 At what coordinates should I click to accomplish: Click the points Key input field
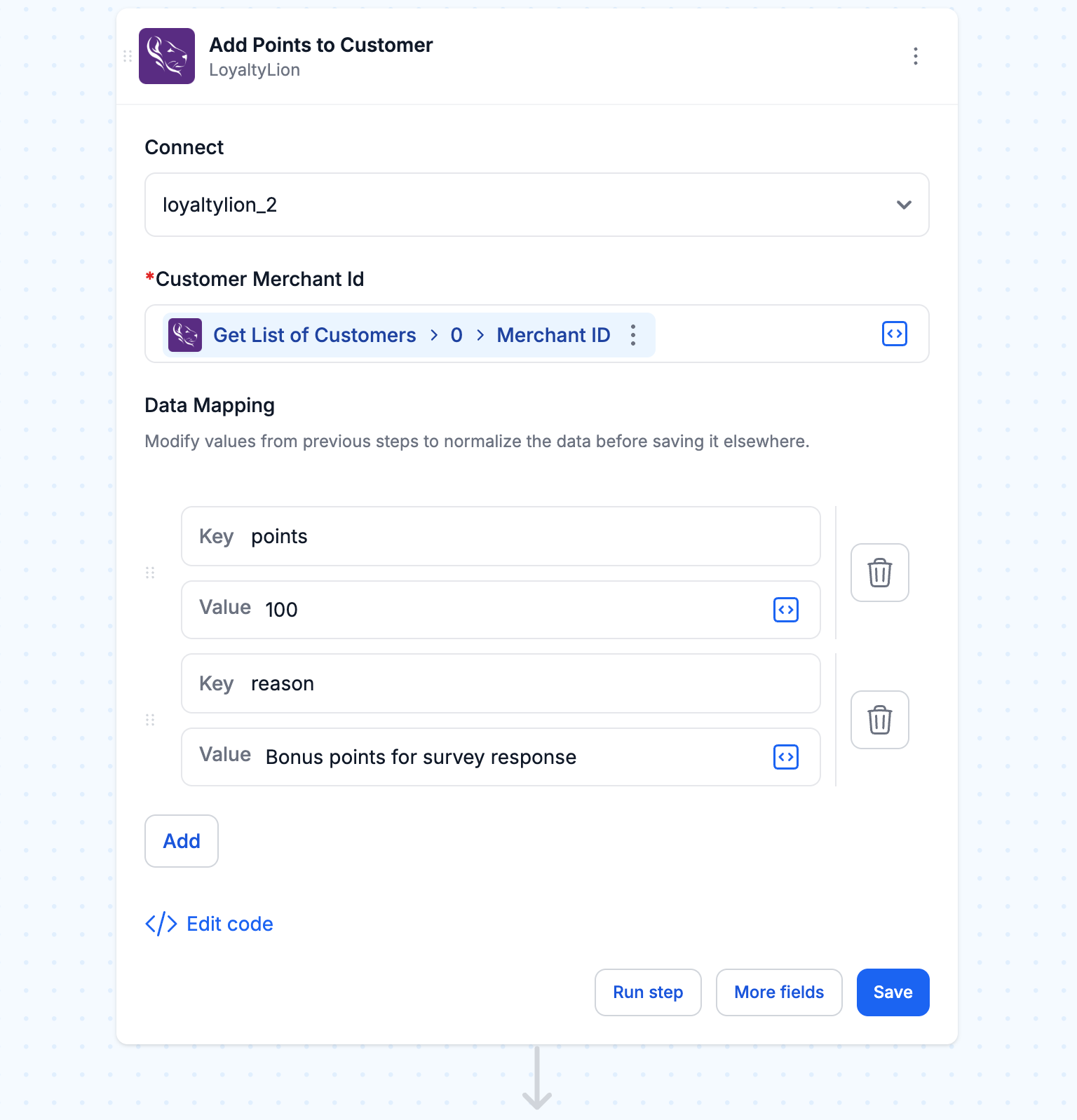point(501,536)
